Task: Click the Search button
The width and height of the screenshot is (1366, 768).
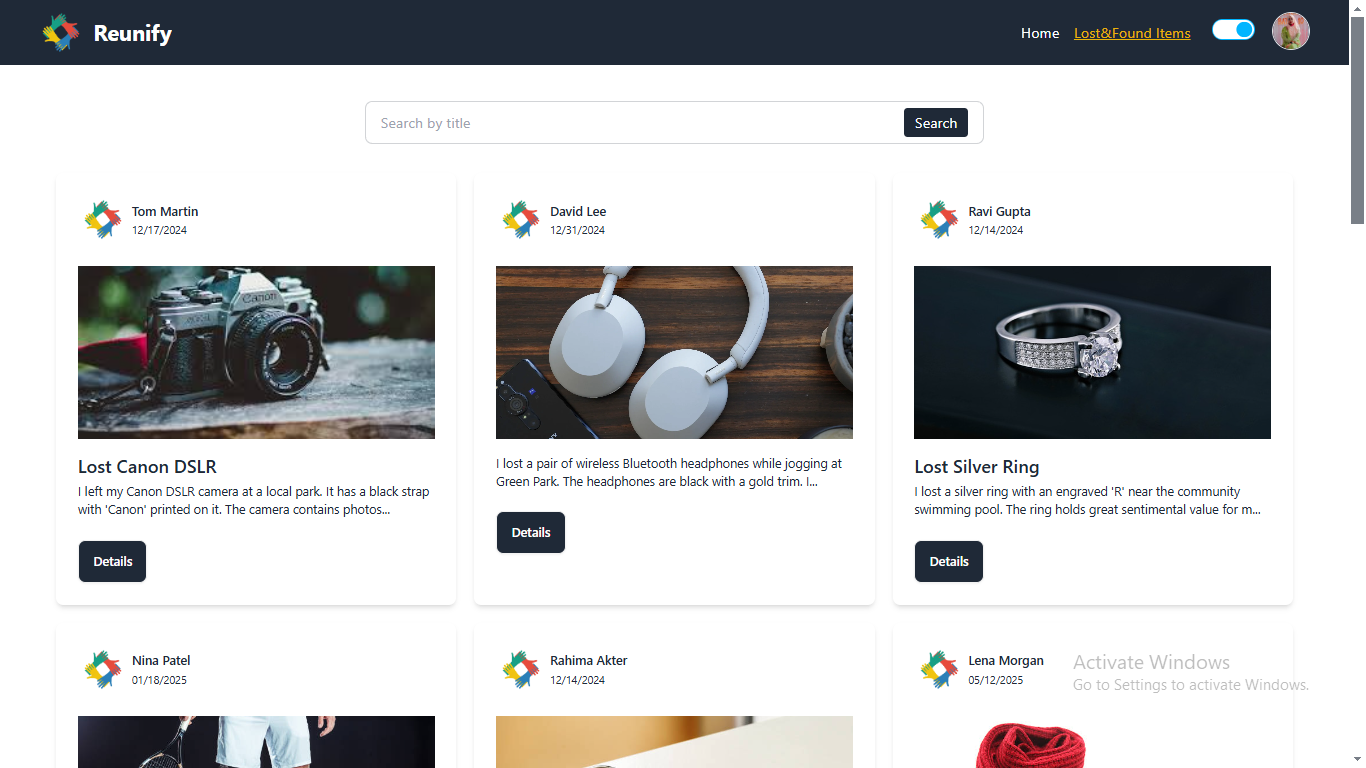Action: click(x=936, y=123)
